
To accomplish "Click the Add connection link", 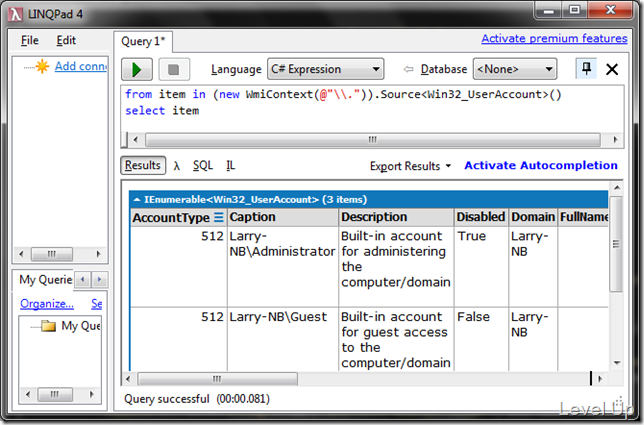I will pos(81,66).
